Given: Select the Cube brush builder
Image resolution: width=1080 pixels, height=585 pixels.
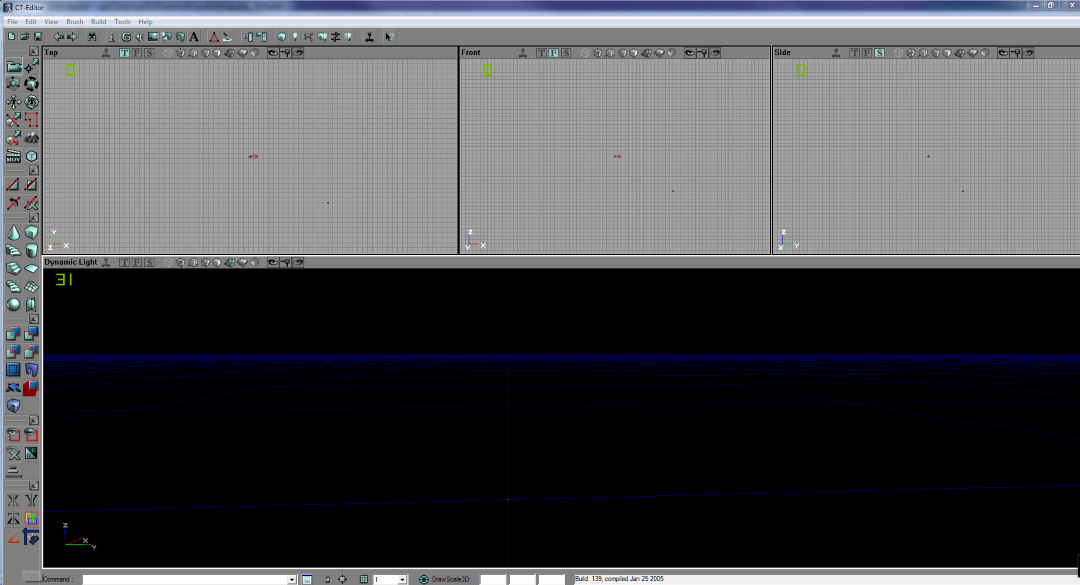Looking at the screenshot, I should (x=32, y=232).
